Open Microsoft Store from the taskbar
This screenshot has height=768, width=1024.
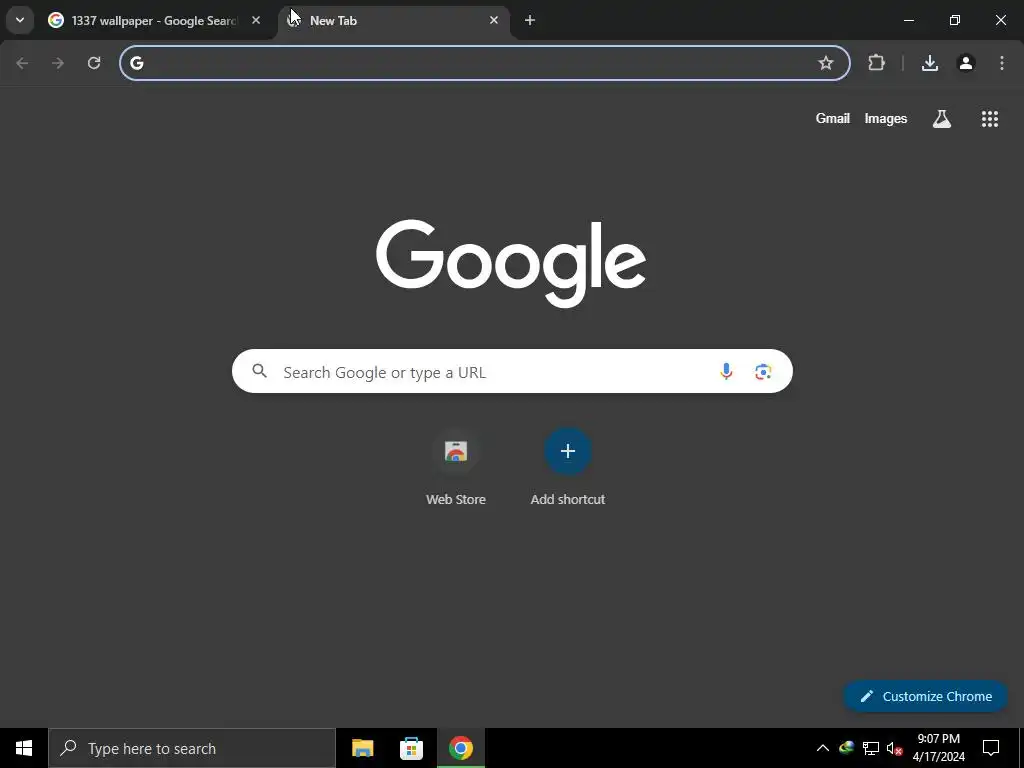click(x=411, y=748)
